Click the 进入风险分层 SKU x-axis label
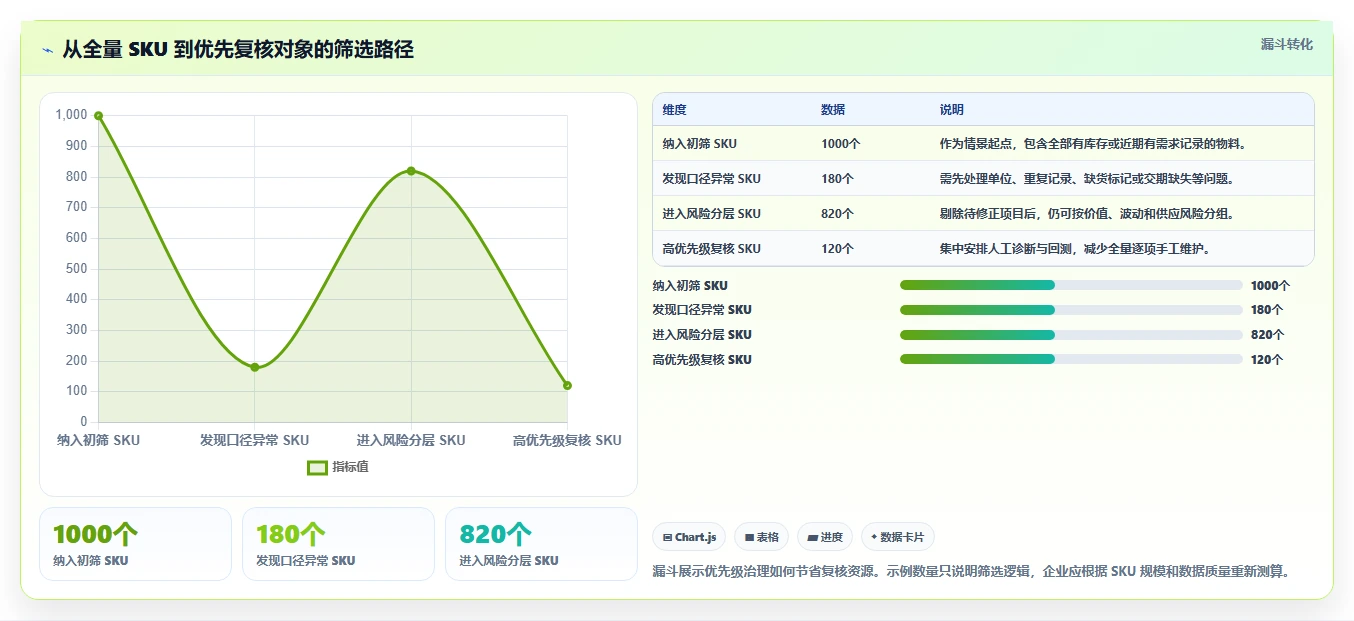This screenshot has height=621, width=1354. coord(411,440)
